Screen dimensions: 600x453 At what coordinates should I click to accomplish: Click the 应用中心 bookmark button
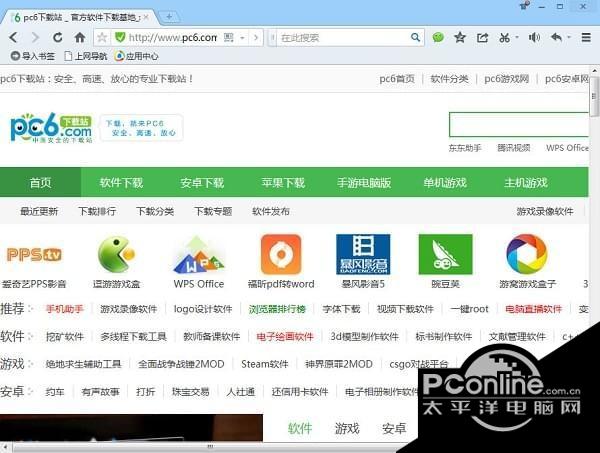(135, 56)
